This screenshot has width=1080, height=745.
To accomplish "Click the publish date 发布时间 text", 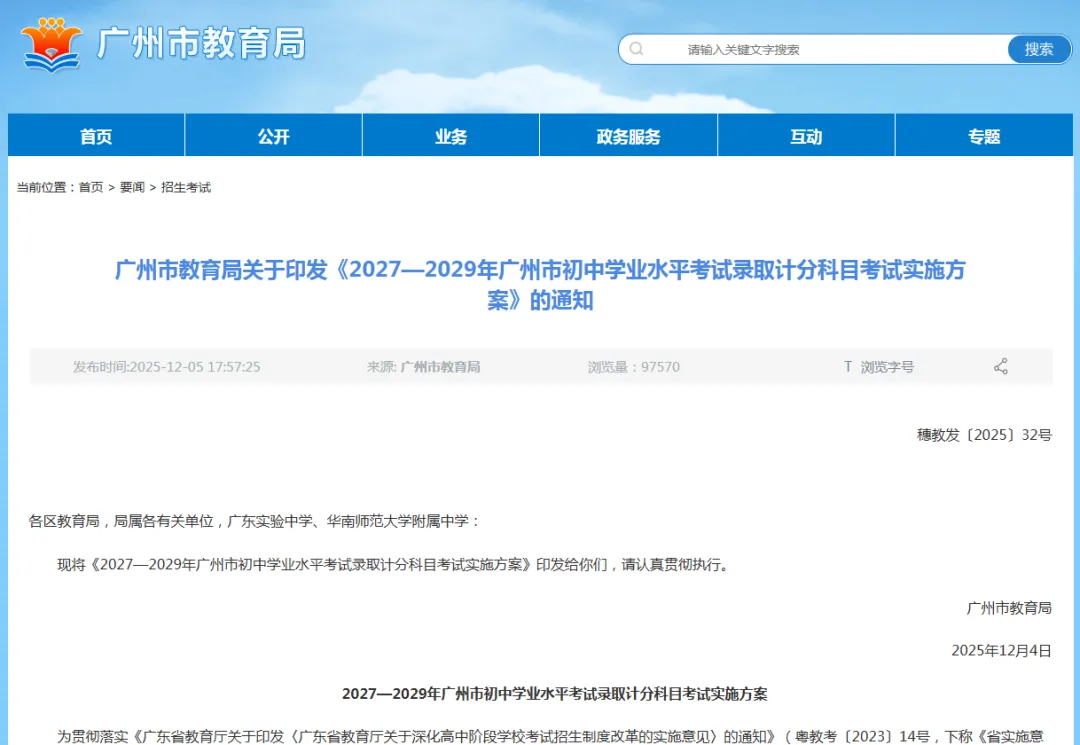I will click(165, 367).
